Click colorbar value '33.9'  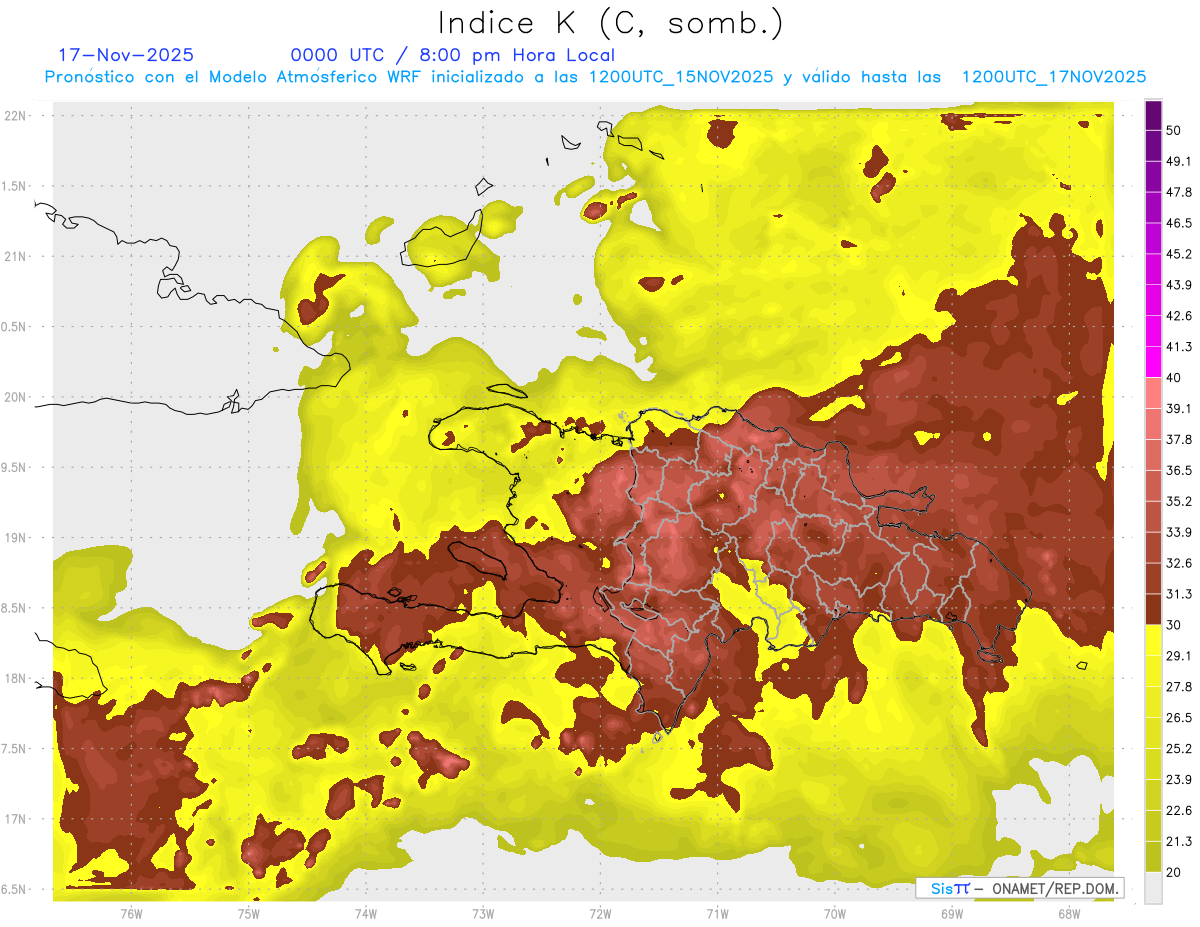pyautogui.click(x=1179, y=532)
